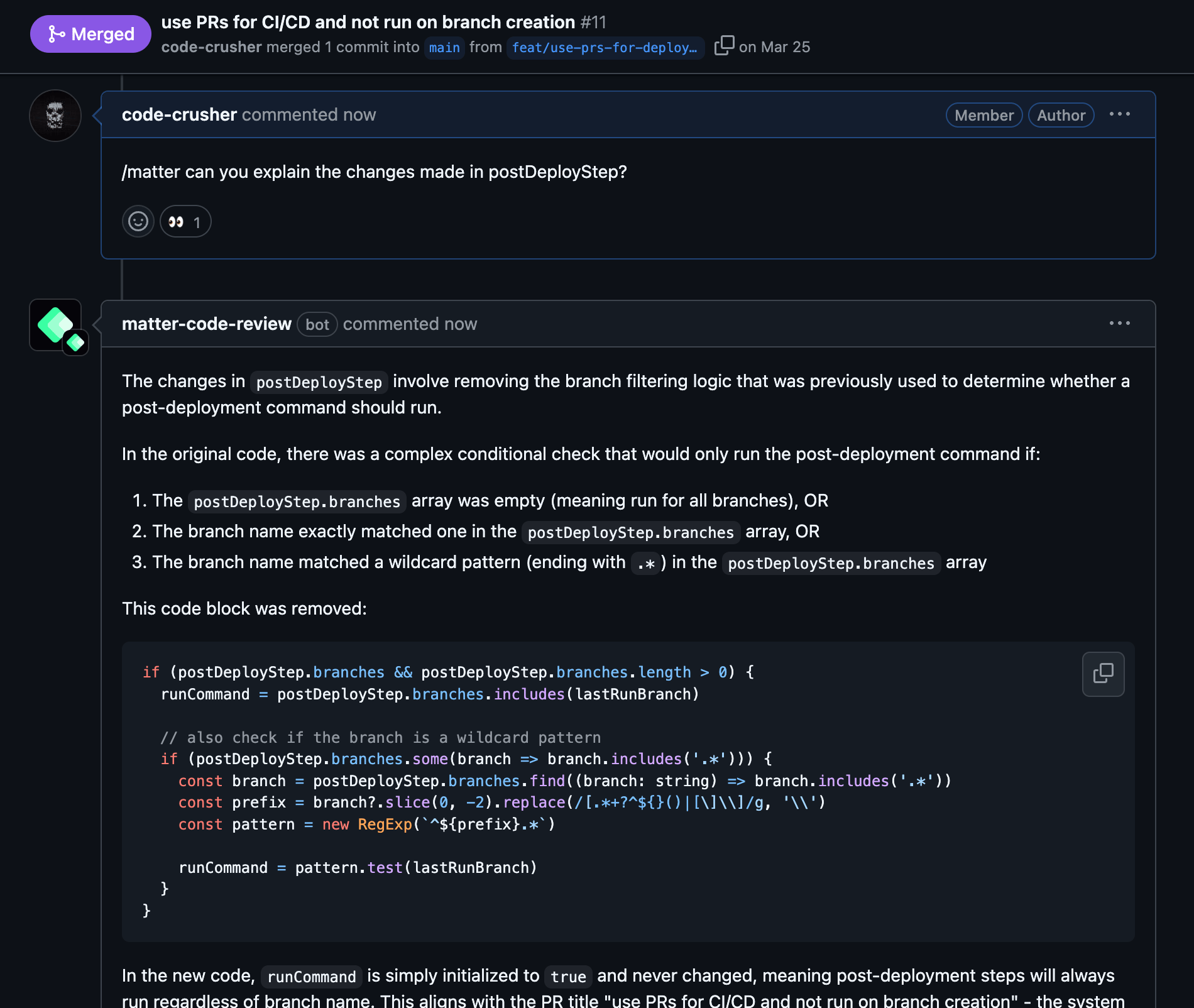
Task: Click the pull request title text
Action: (368, 22)
